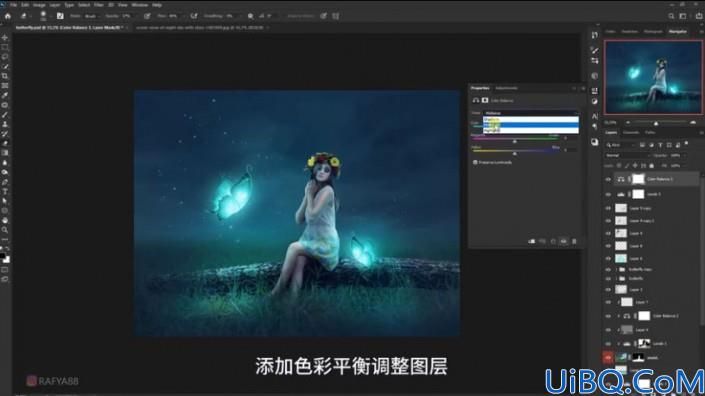705x396 pixels.
Task: Click the Navigator zoom out button
Action: (628, 122)
